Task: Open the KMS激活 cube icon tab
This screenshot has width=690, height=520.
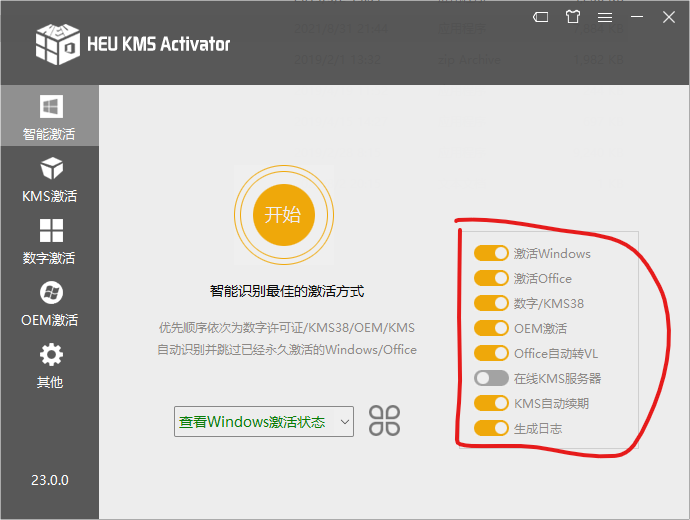Action: [50, 179]
